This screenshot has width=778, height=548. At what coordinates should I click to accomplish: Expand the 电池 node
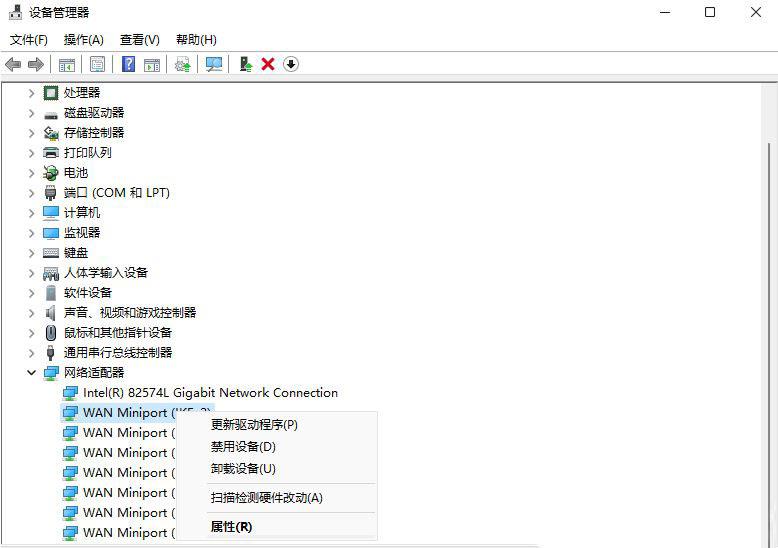(31, 173)
